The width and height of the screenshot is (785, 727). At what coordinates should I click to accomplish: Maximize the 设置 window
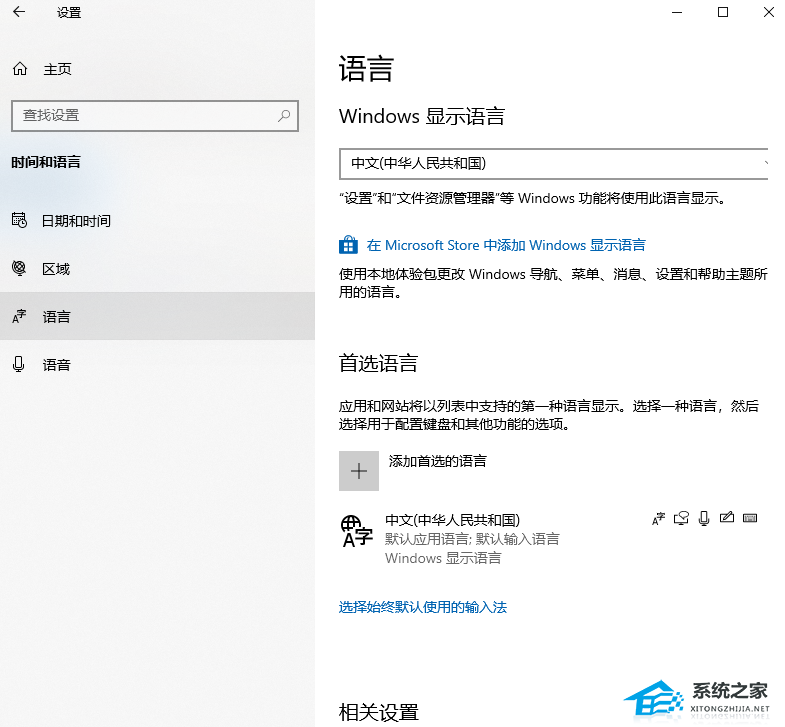723,12
